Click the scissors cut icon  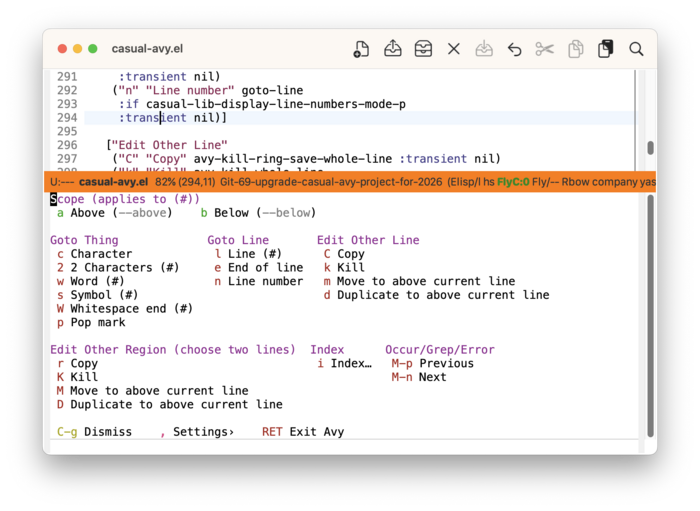coord(545,49)
